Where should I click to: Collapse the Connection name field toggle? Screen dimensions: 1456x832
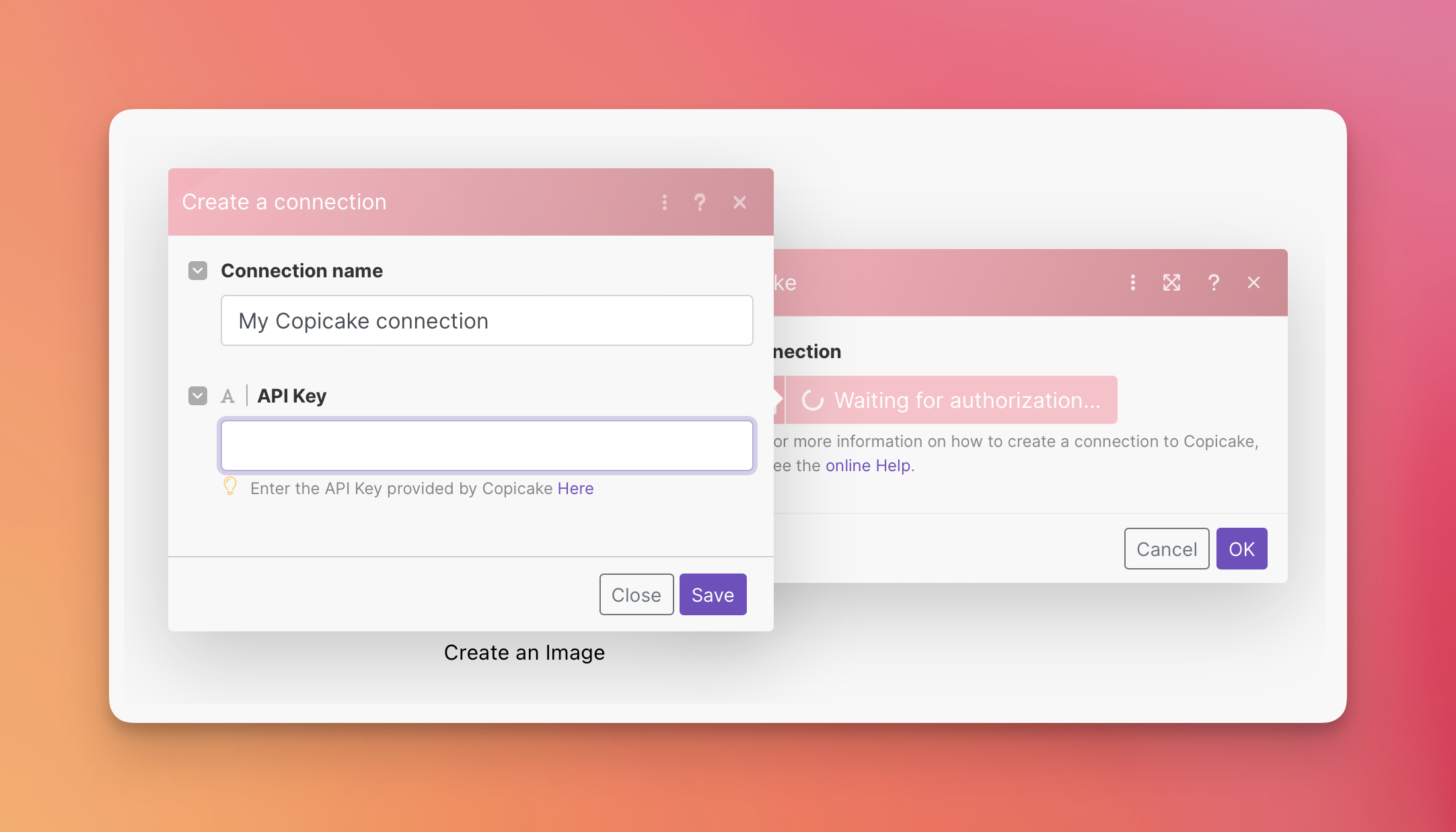click(x=198, y=271)
